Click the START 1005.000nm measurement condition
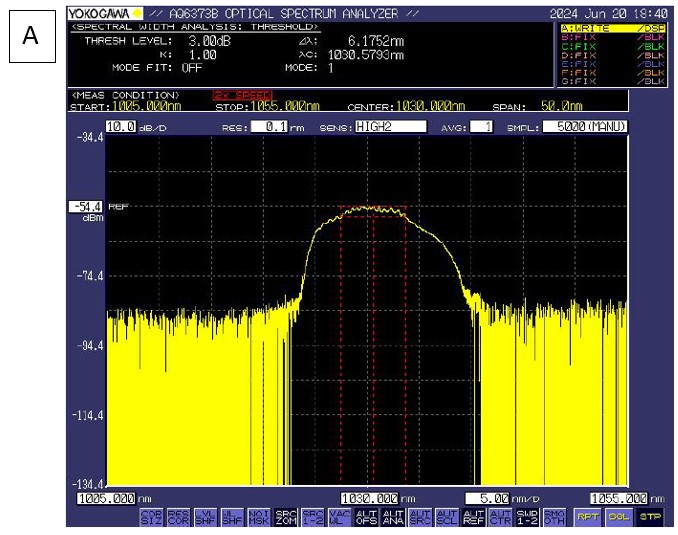Viewport: 678px width, 535px height. (x=125, y=106)
